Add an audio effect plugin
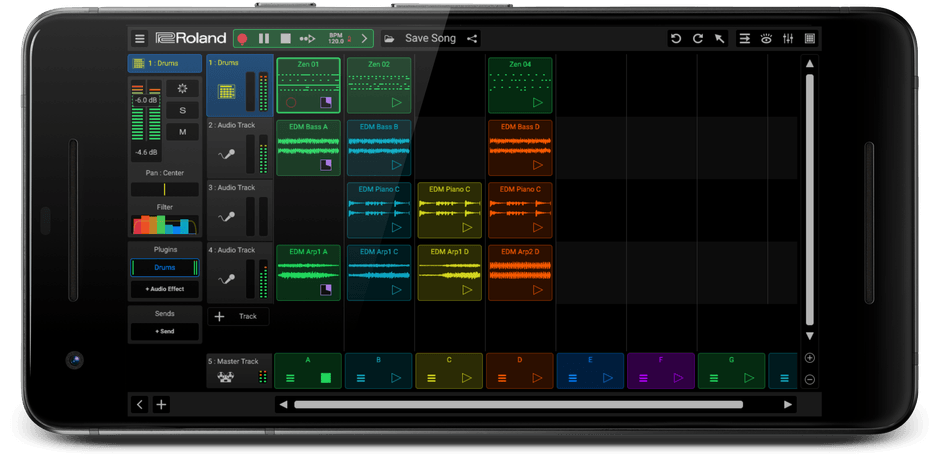940x456 pixels. (164, 289)
